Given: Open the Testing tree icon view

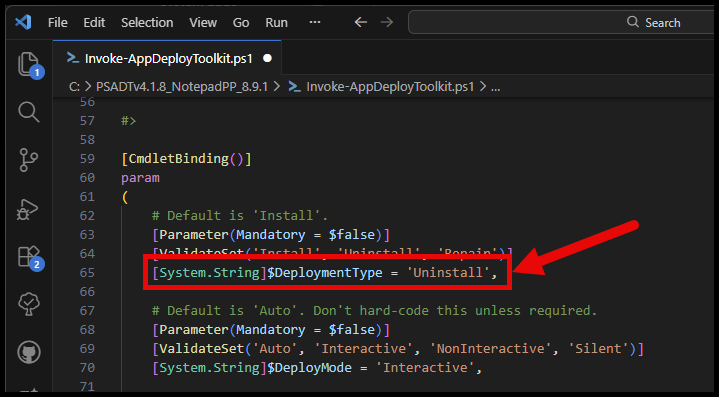Looking at the screenshot, I should click(29, 304).
